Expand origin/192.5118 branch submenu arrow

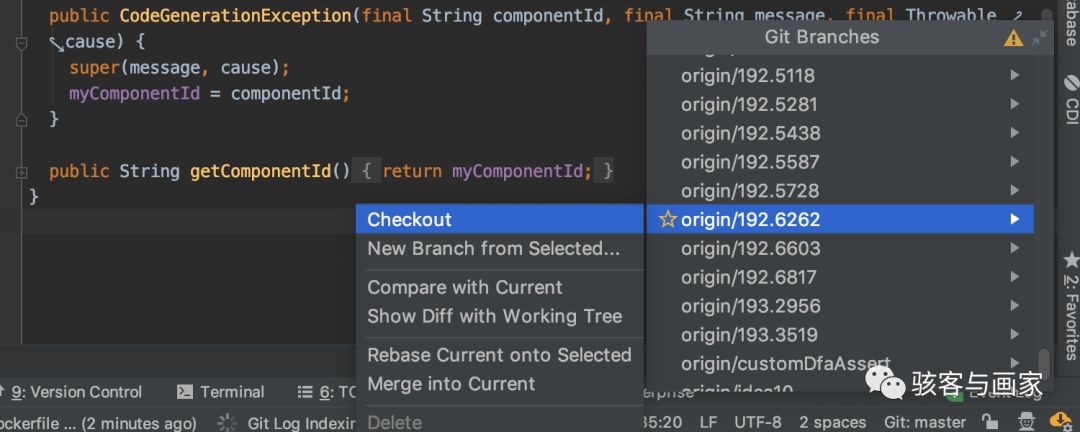tap(1015, 75)
